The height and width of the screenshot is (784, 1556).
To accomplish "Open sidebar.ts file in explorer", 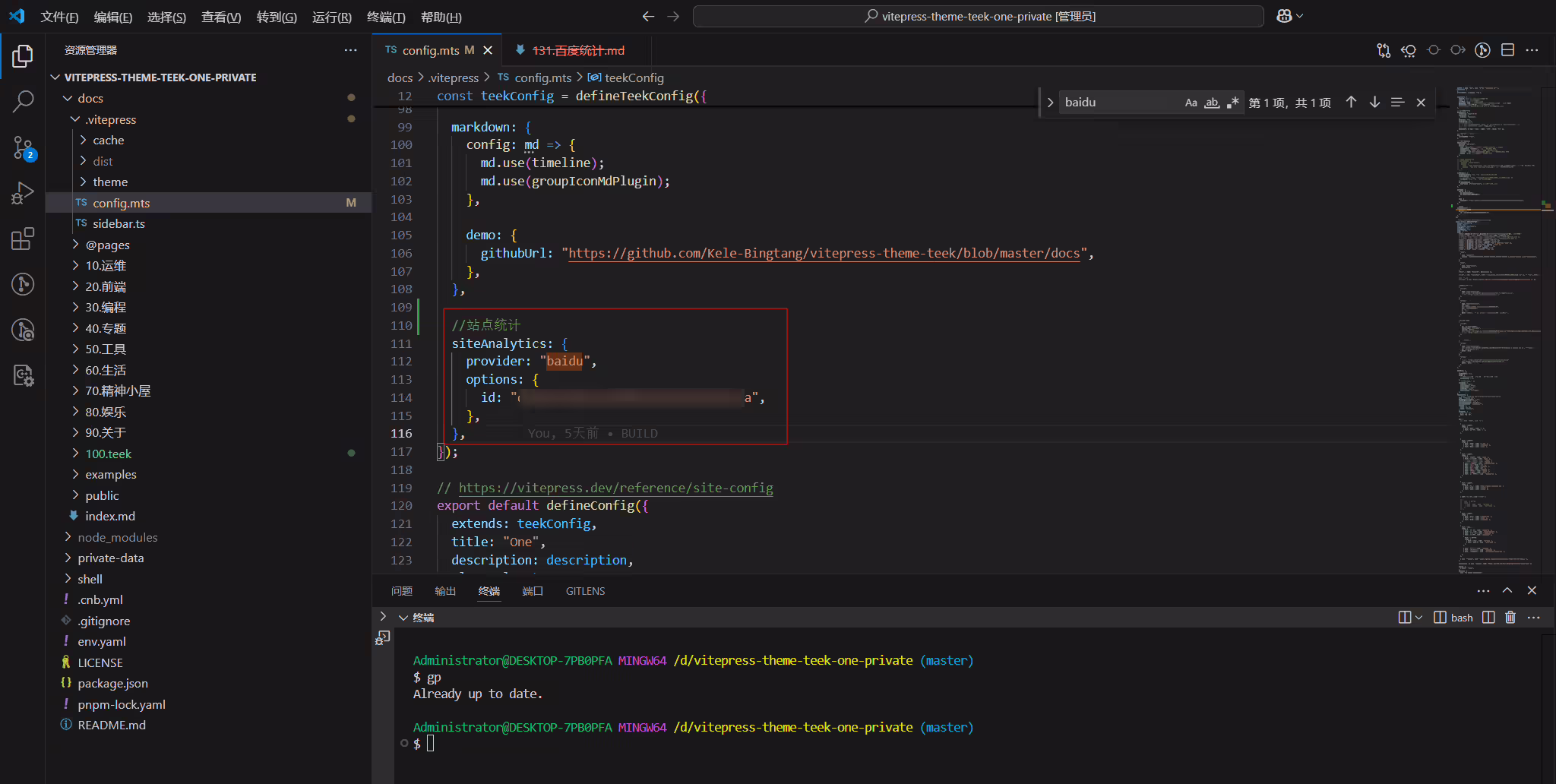I will coord(119,223).
